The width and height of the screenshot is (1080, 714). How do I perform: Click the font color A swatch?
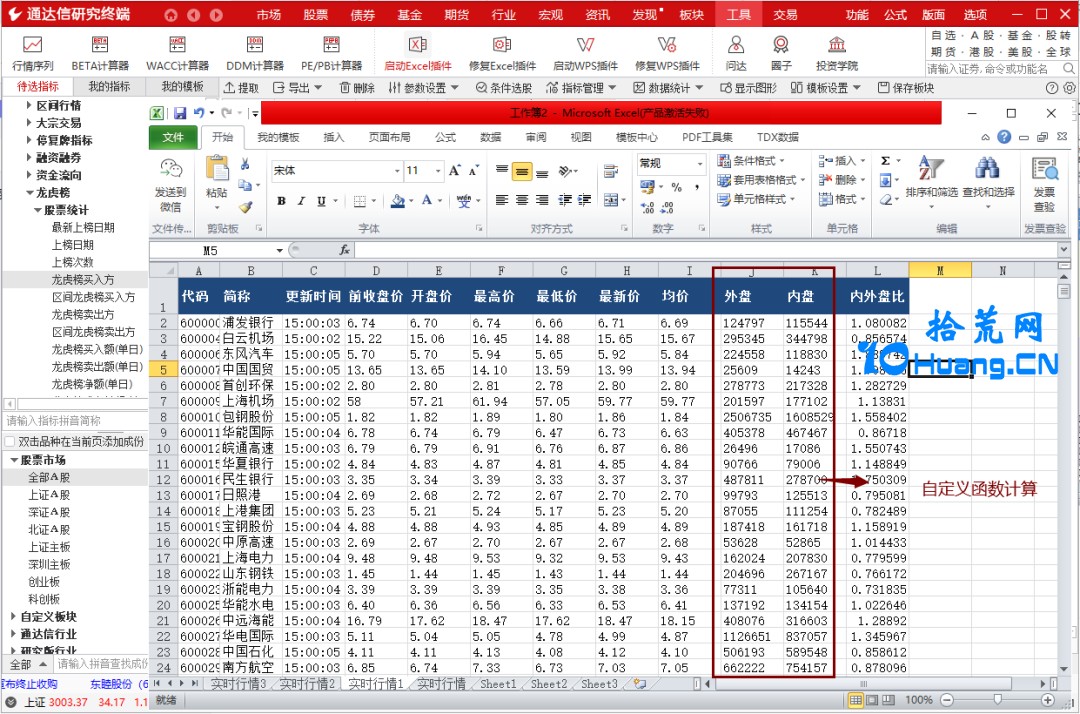coord(426,200)
